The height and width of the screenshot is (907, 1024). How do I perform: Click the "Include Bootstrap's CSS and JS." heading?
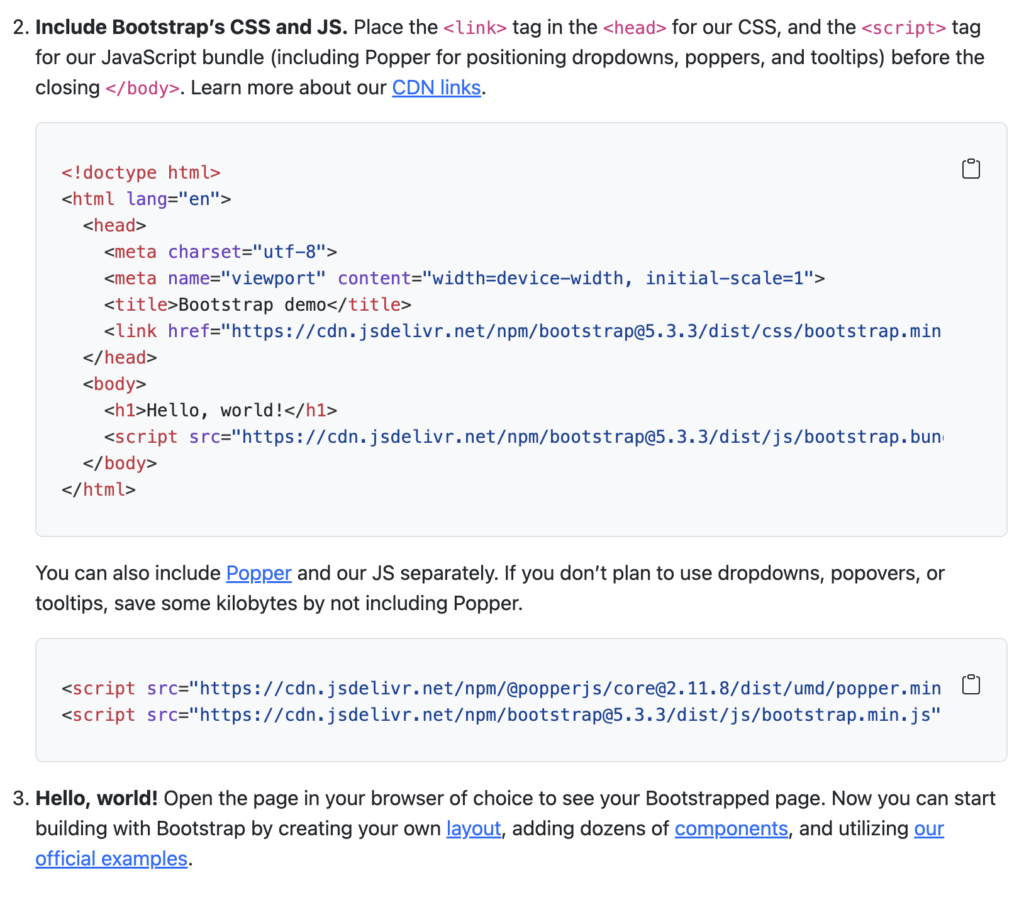(x=191, y=27)
